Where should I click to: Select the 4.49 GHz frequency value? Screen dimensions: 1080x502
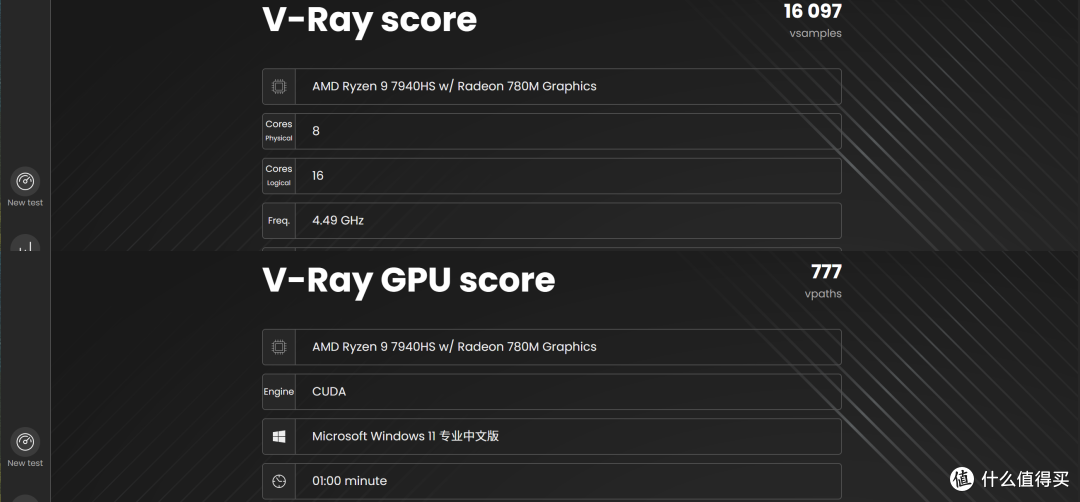[338, 220]
